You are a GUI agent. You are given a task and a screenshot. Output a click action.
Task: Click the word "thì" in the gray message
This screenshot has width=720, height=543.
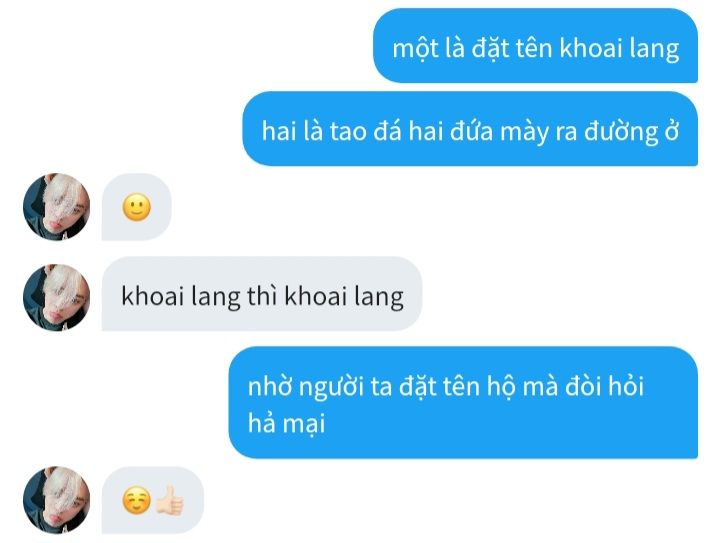click(262, 295)
